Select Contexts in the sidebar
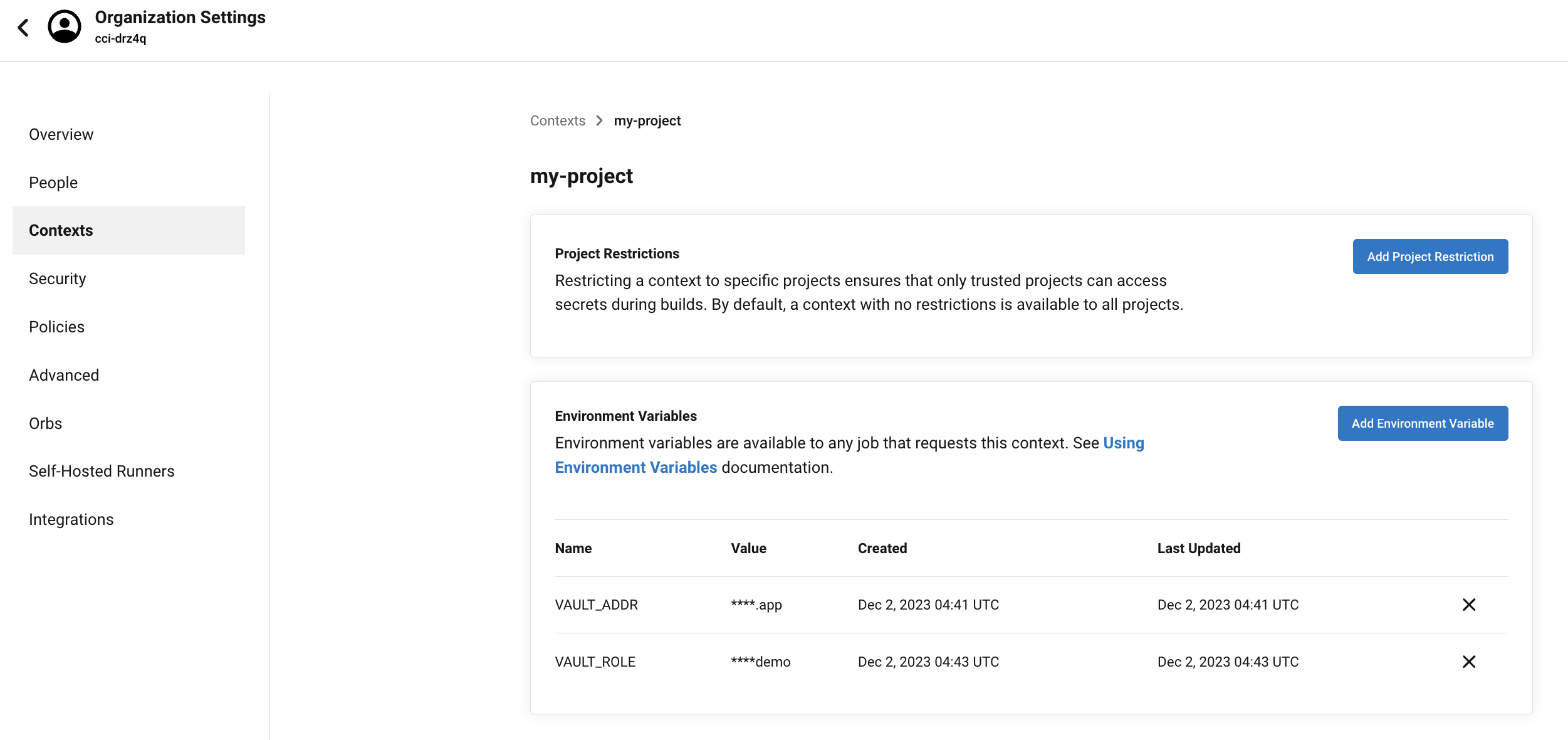This screenshot has height=740, width=1568. click(61, 230)
